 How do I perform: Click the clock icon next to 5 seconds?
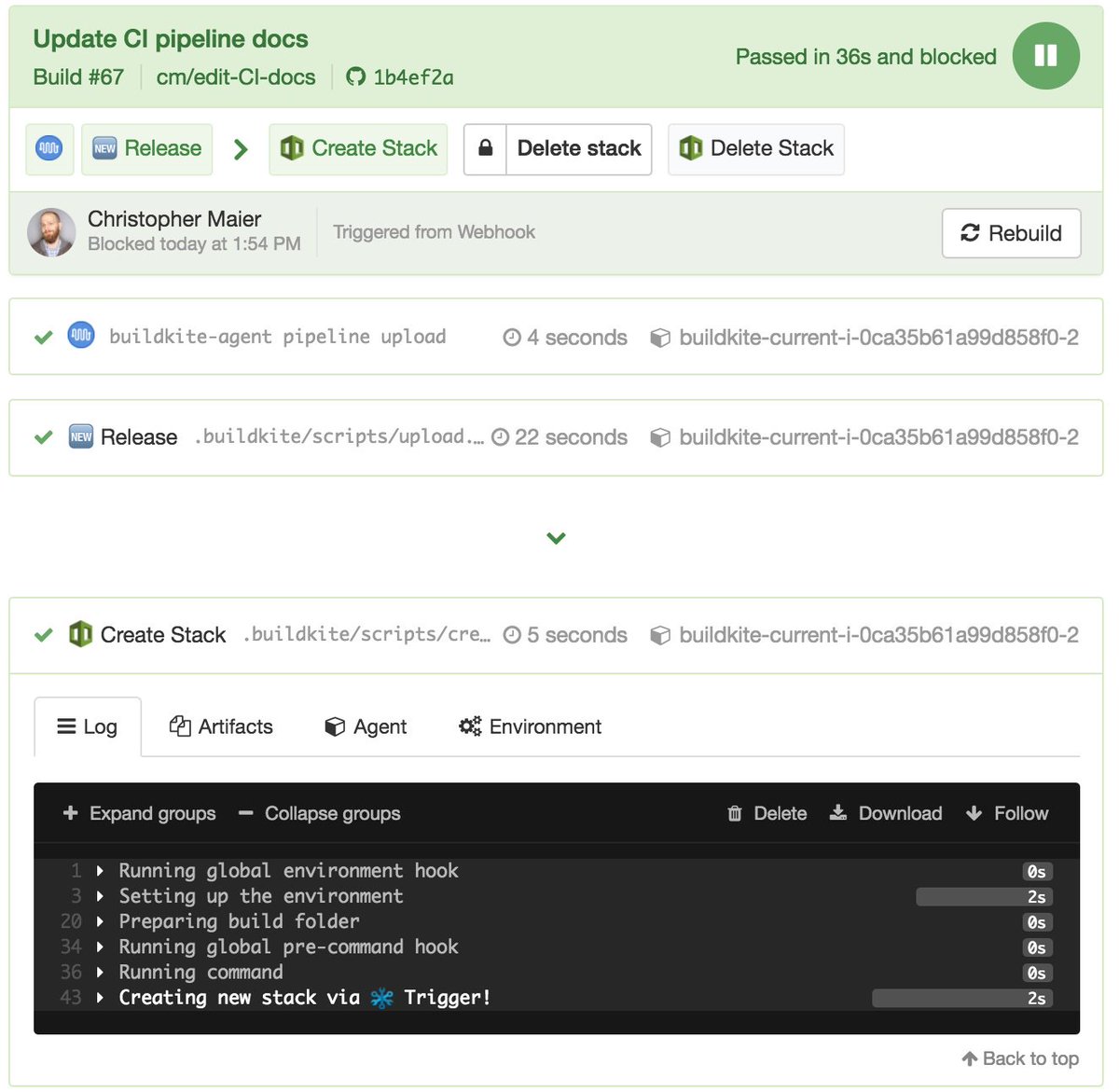(x=511, y=635)
